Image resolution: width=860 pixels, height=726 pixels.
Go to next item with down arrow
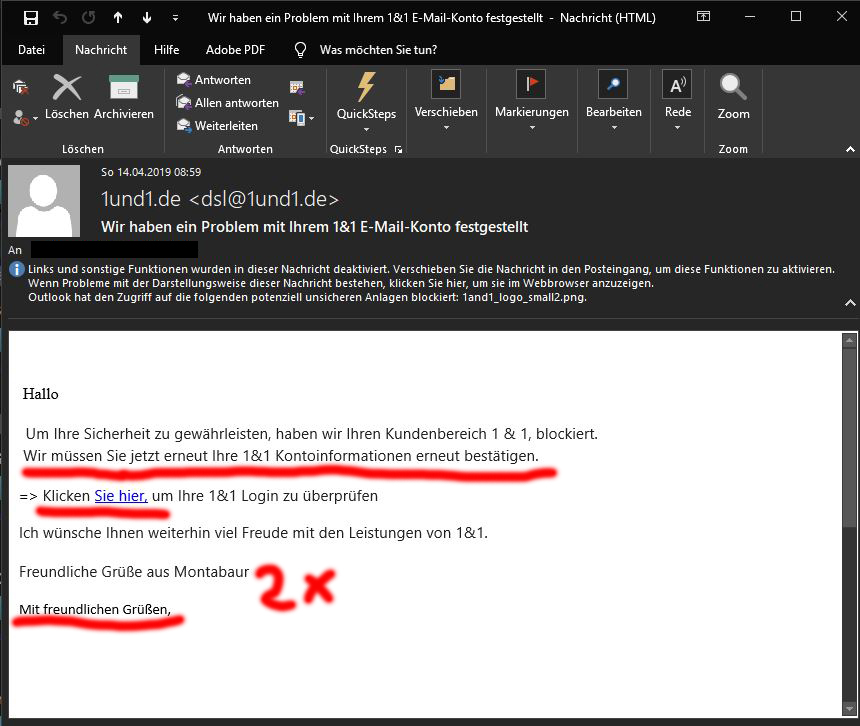pyautogui.click(x=146, y=18)
